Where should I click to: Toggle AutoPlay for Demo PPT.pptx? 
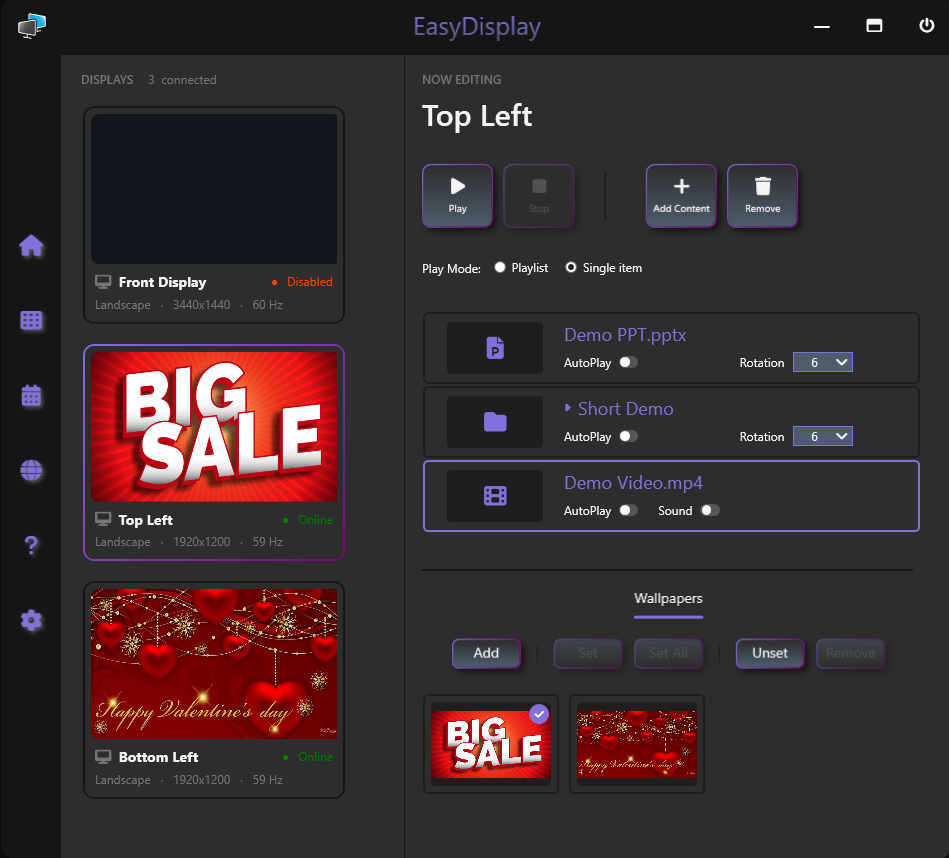tap(628, 362)
